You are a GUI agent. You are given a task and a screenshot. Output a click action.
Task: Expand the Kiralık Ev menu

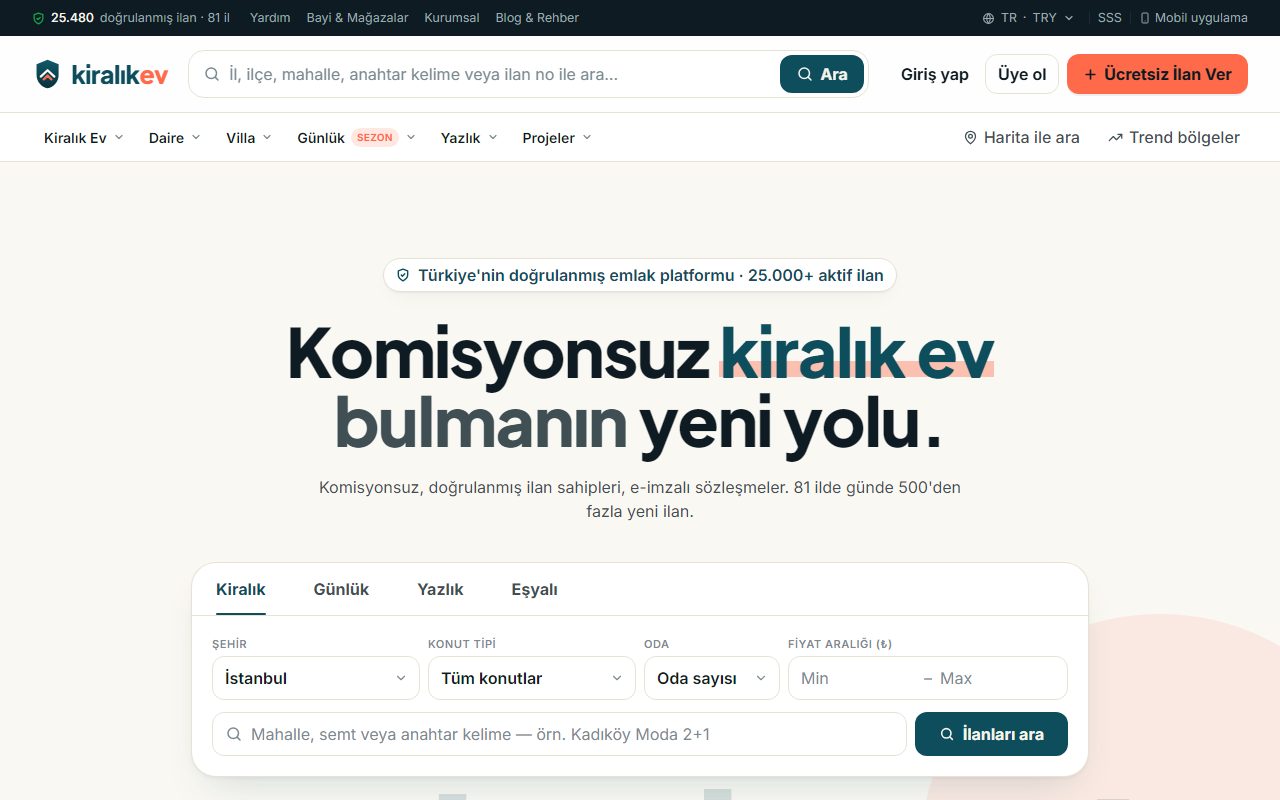coord(84,138)
